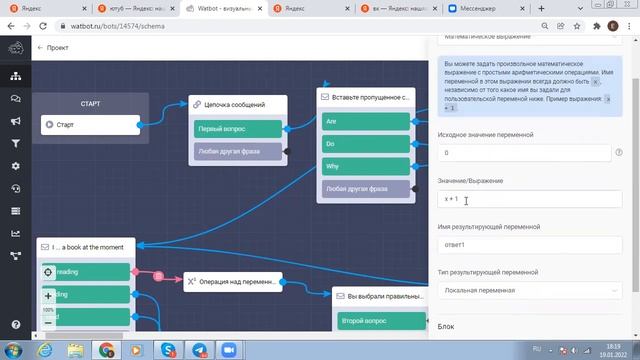
Task: Launch Internet Explorer from taskbar
Action: (x=44, y=351)
